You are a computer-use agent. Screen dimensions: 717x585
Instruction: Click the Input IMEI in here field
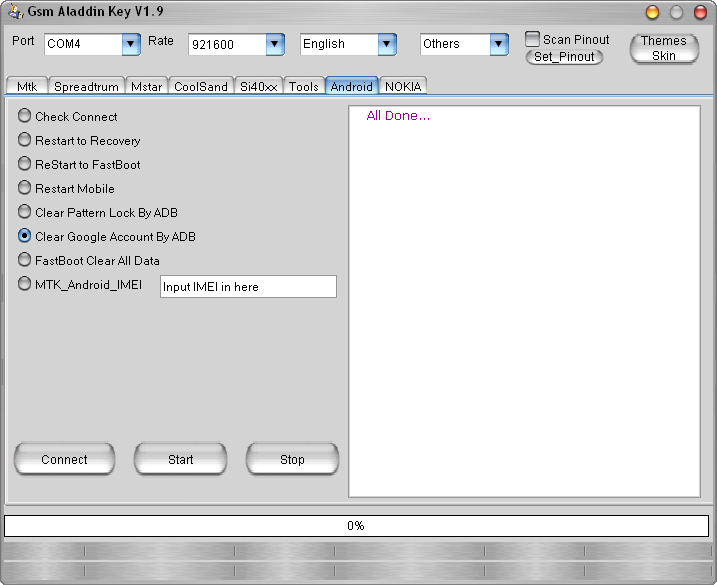tap(248, 286)
